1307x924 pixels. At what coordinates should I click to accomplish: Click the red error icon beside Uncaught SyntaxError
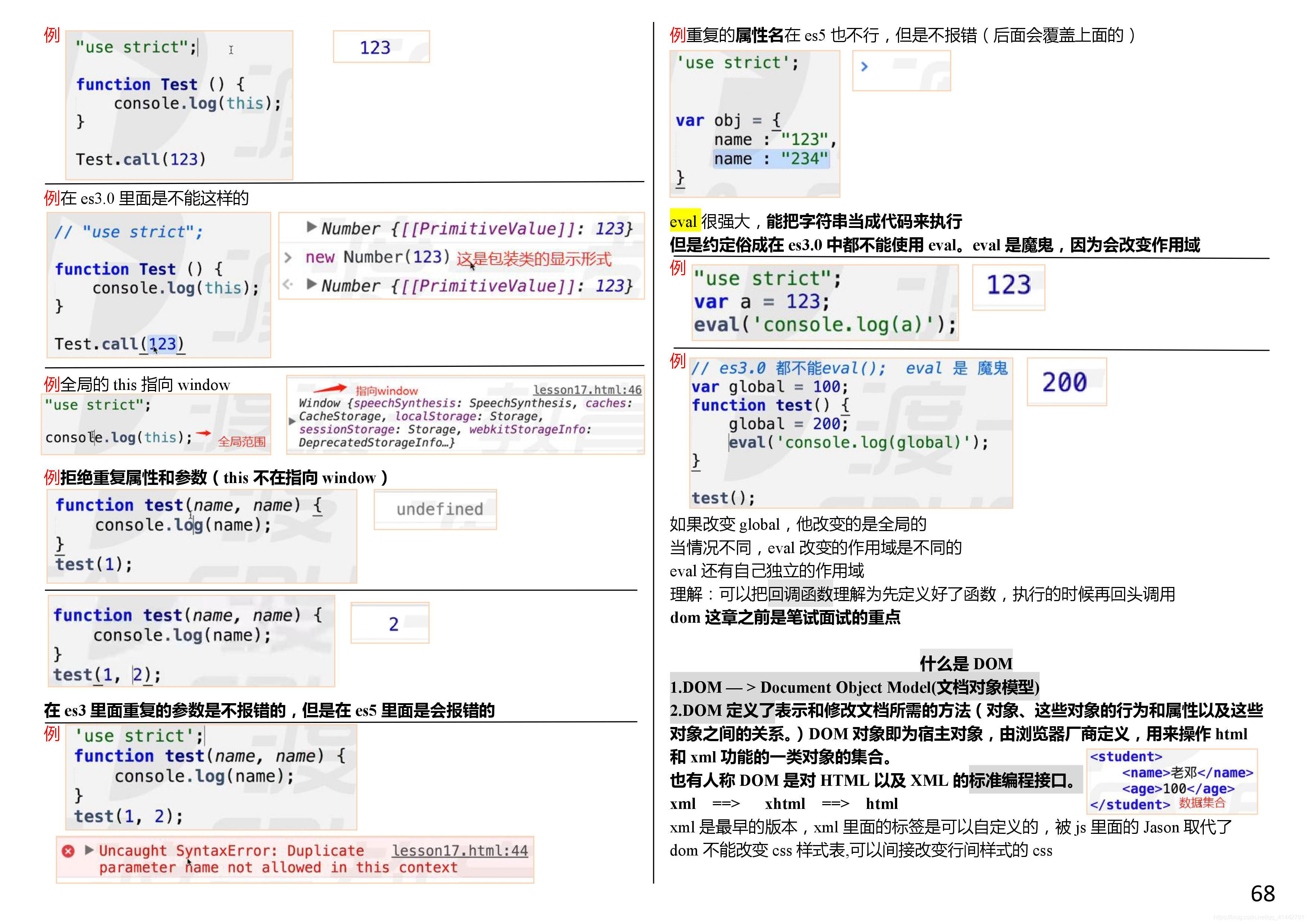click(x=68, y=851)
